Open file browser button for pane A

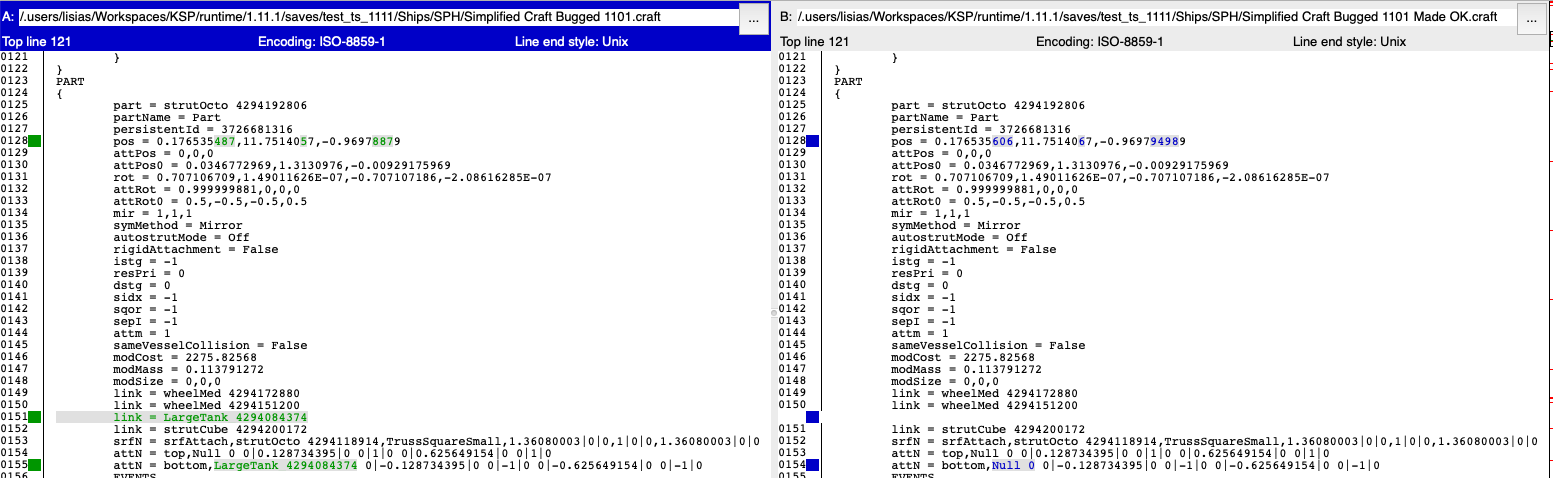pyautogui.click(x=755, y=18)
